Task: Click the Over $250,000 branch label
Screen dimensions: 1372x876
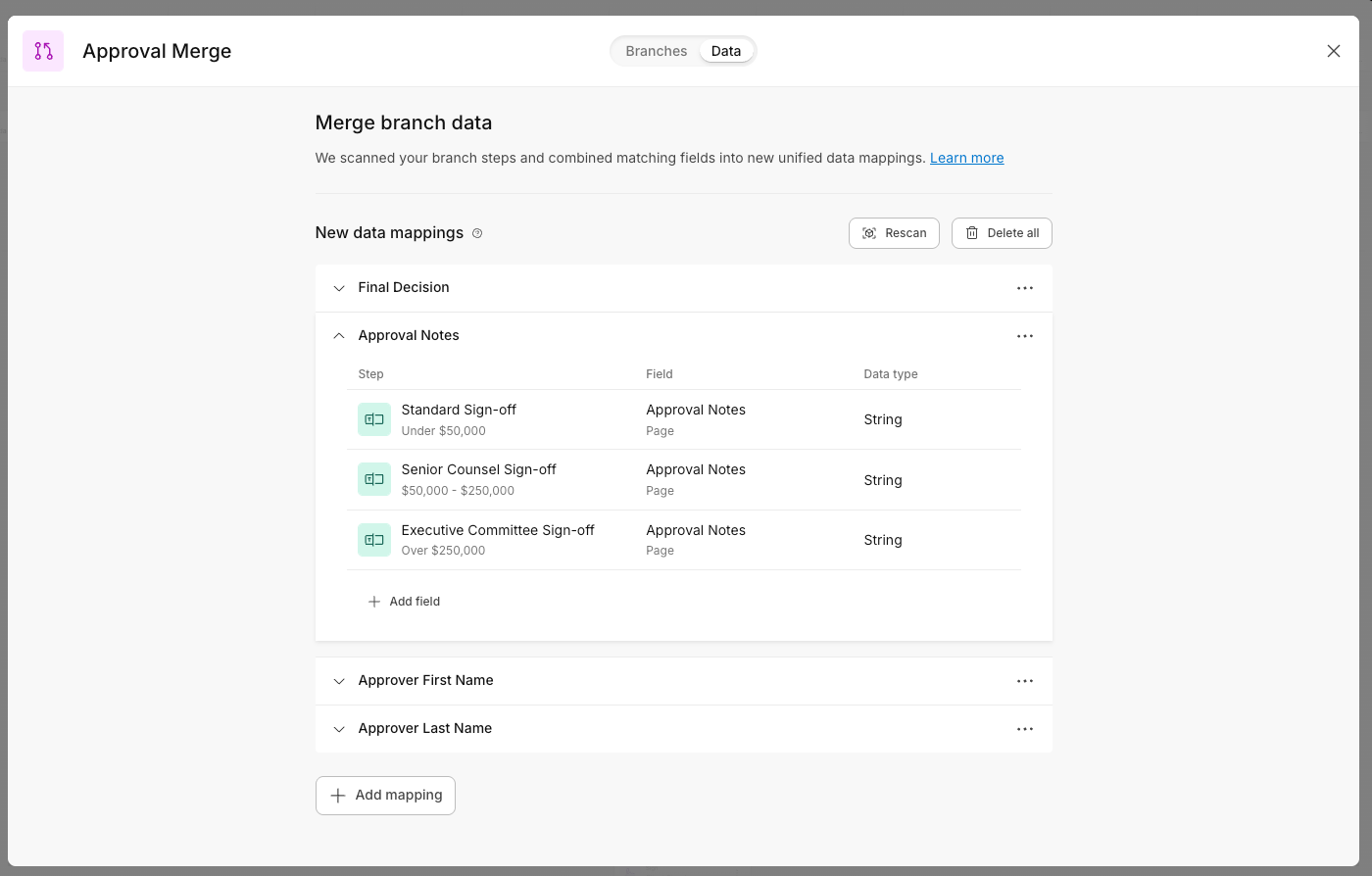Action: click(444, 551)
